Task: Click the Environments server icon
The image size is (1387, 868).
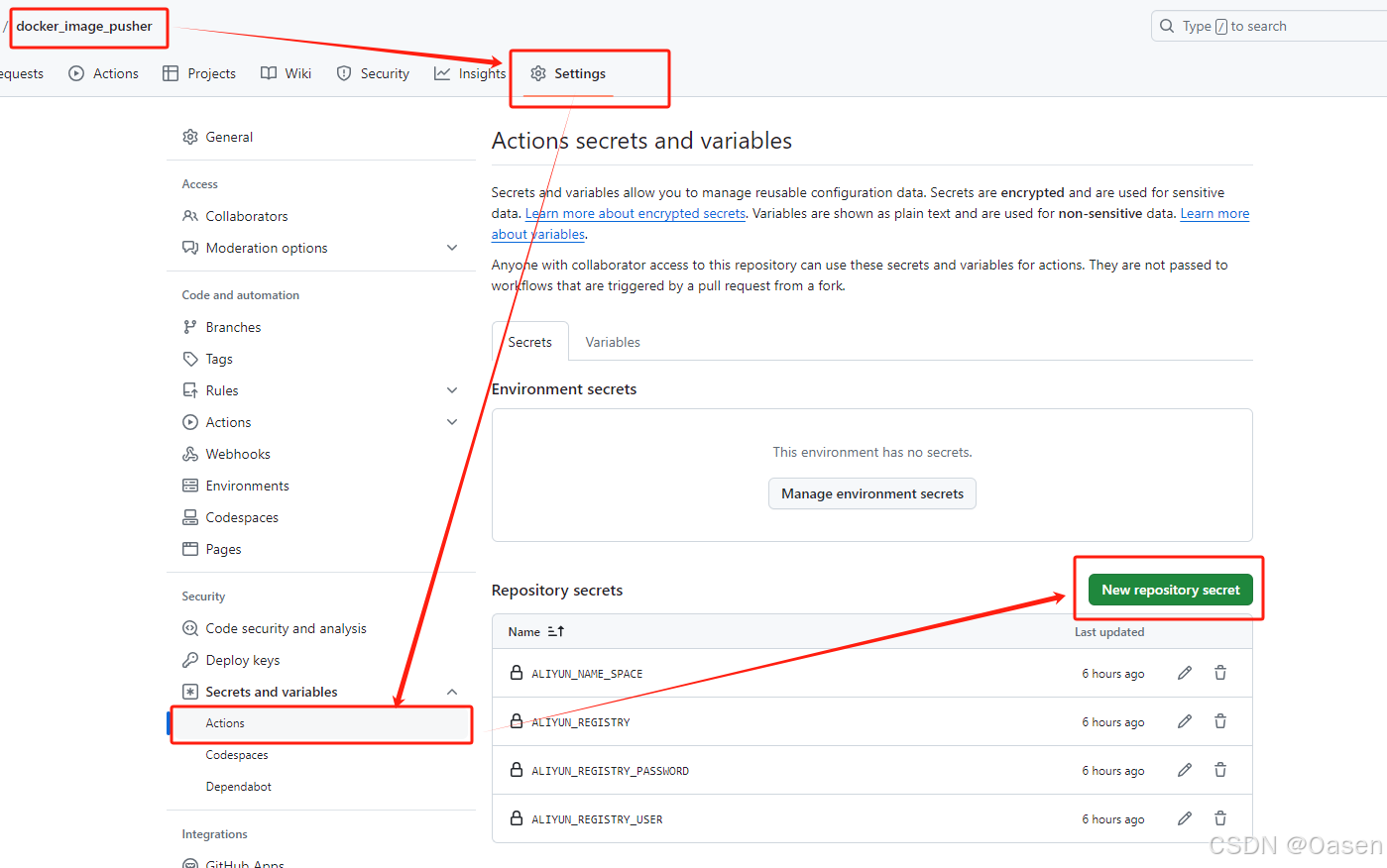Action: [x=190, y=486]
